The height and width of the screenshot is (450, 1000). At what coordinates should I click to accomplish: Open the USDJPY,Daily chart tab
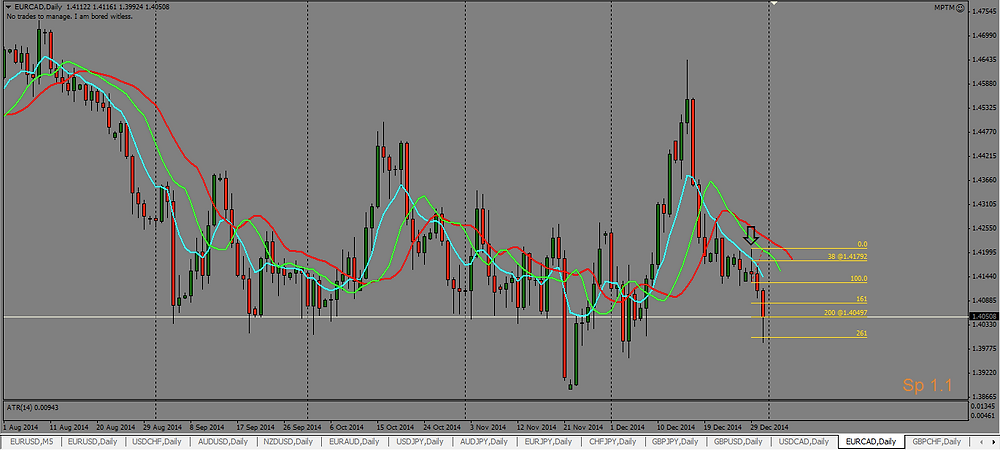tap(419, 441)
